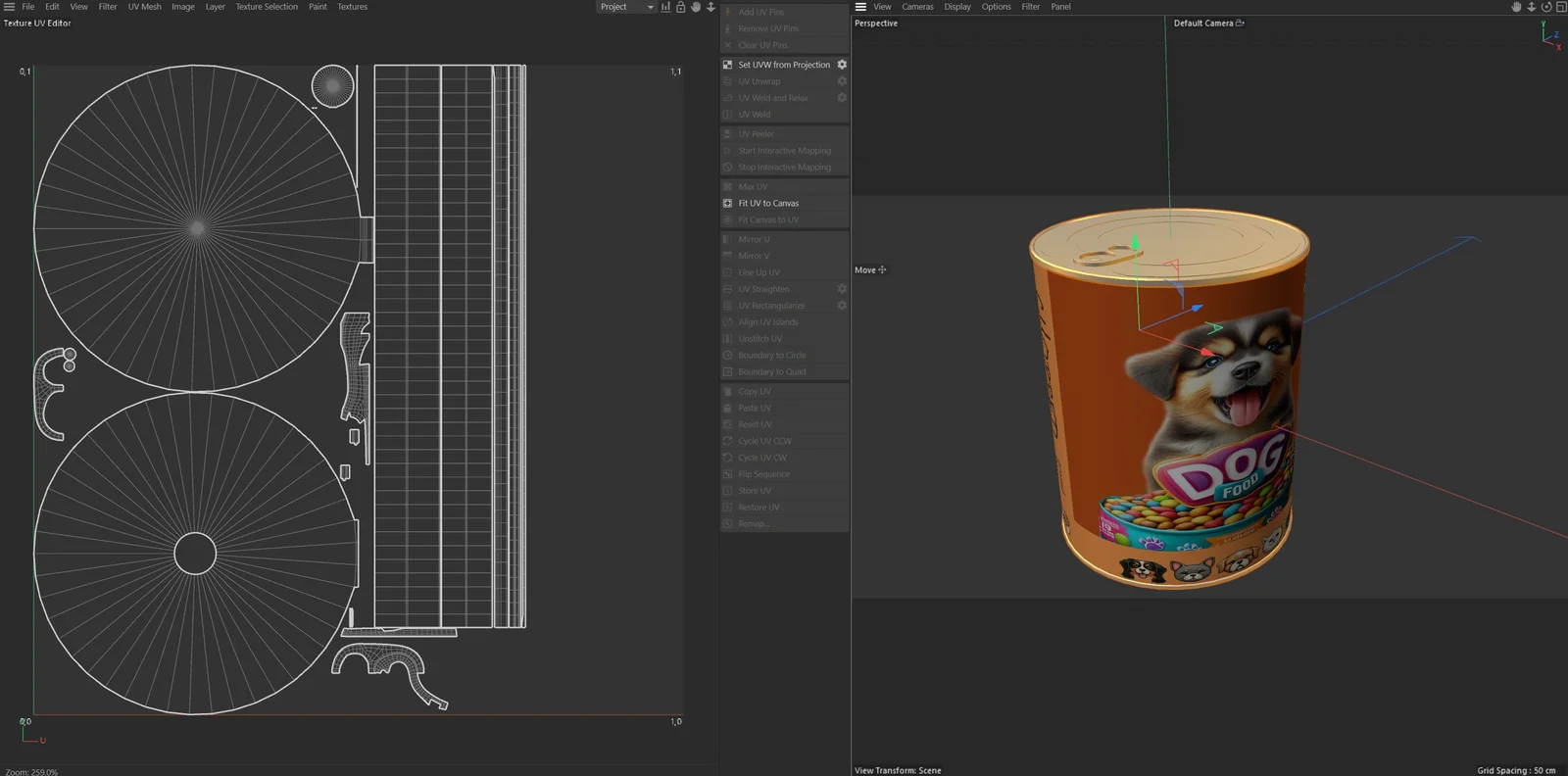
Task: Click the XYZ axis indicator in viewport
Action: coord(1550,36)
